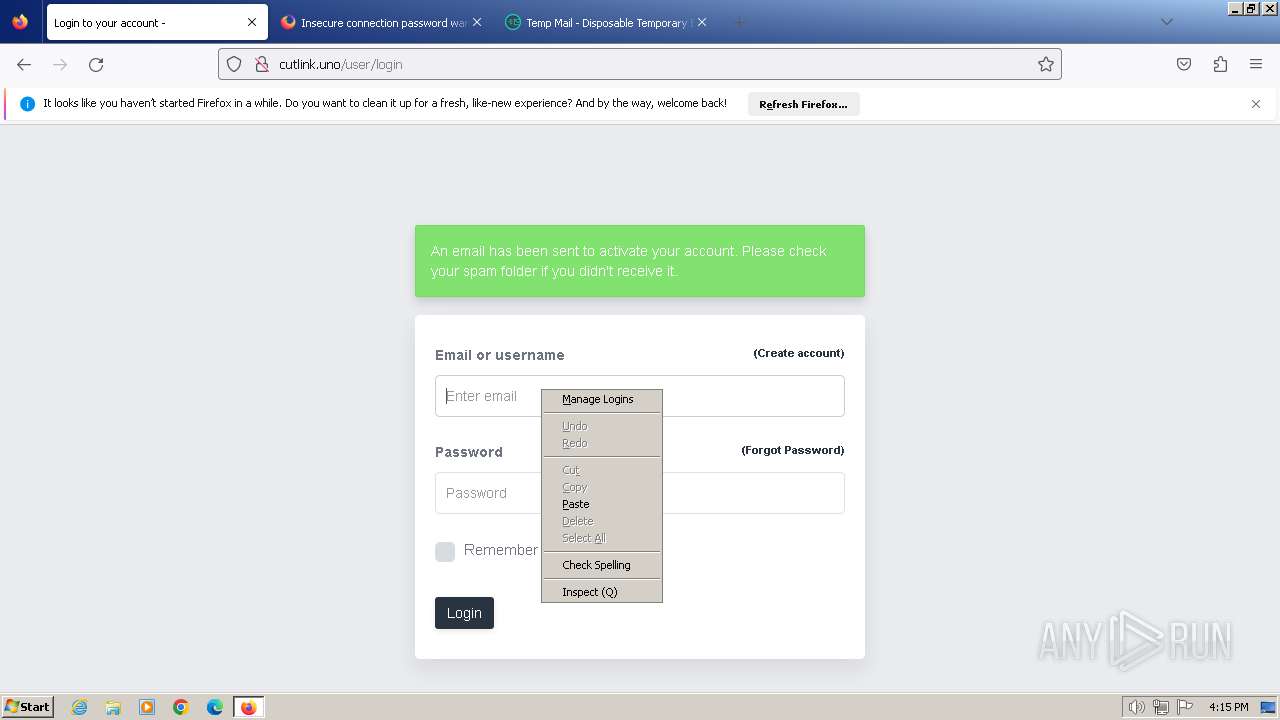Open the shield tracking protection icon
The width and height of the screenshot is (1280, 720).
coord(234,64)
